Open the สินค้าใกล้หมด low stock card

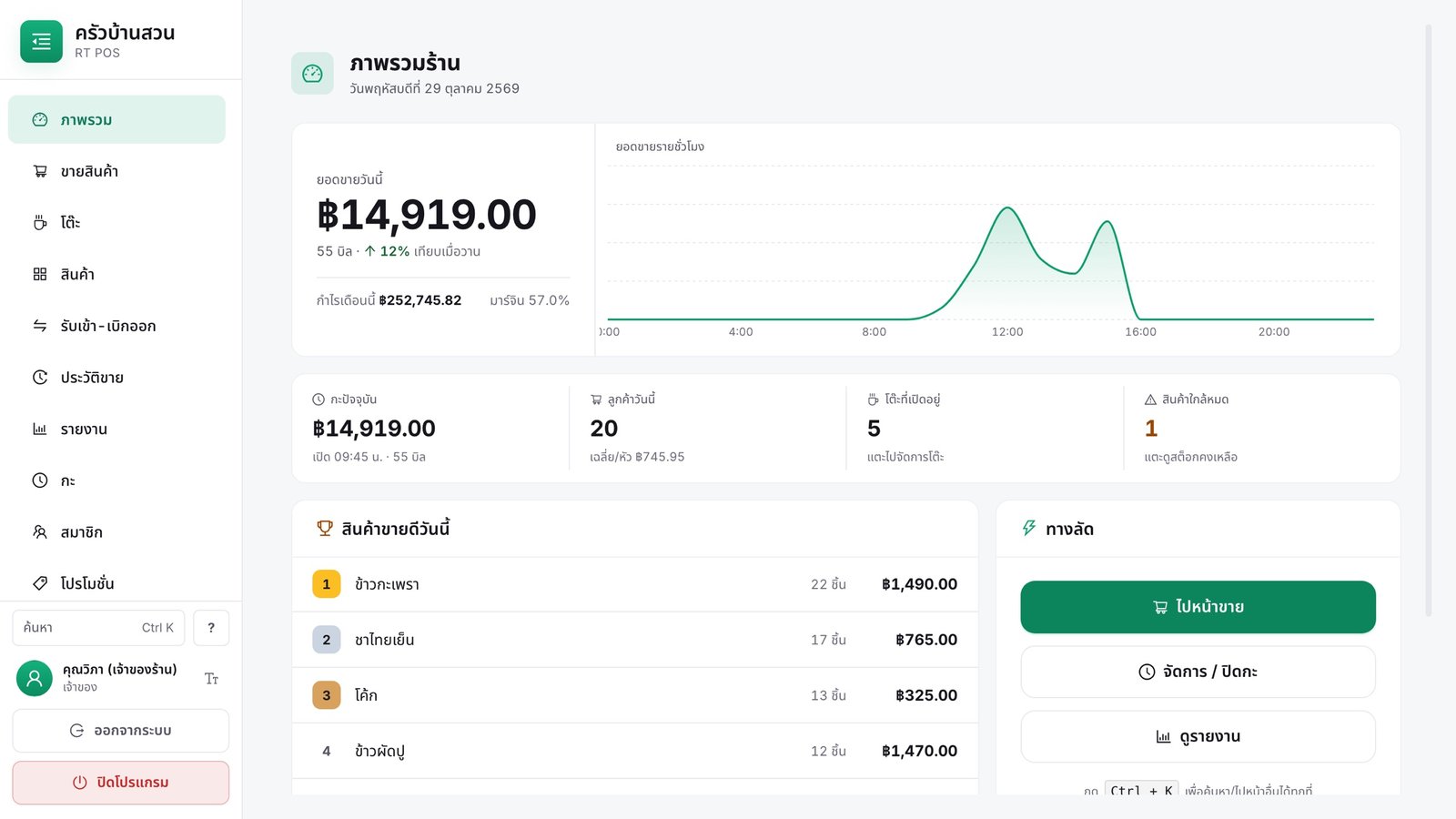point(1262,428)
